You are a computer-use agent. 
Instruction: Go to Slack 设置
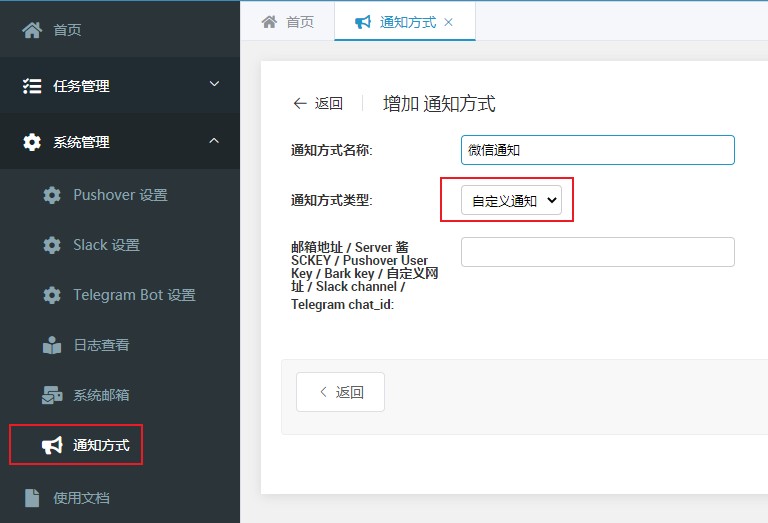[x=120, y=245]
